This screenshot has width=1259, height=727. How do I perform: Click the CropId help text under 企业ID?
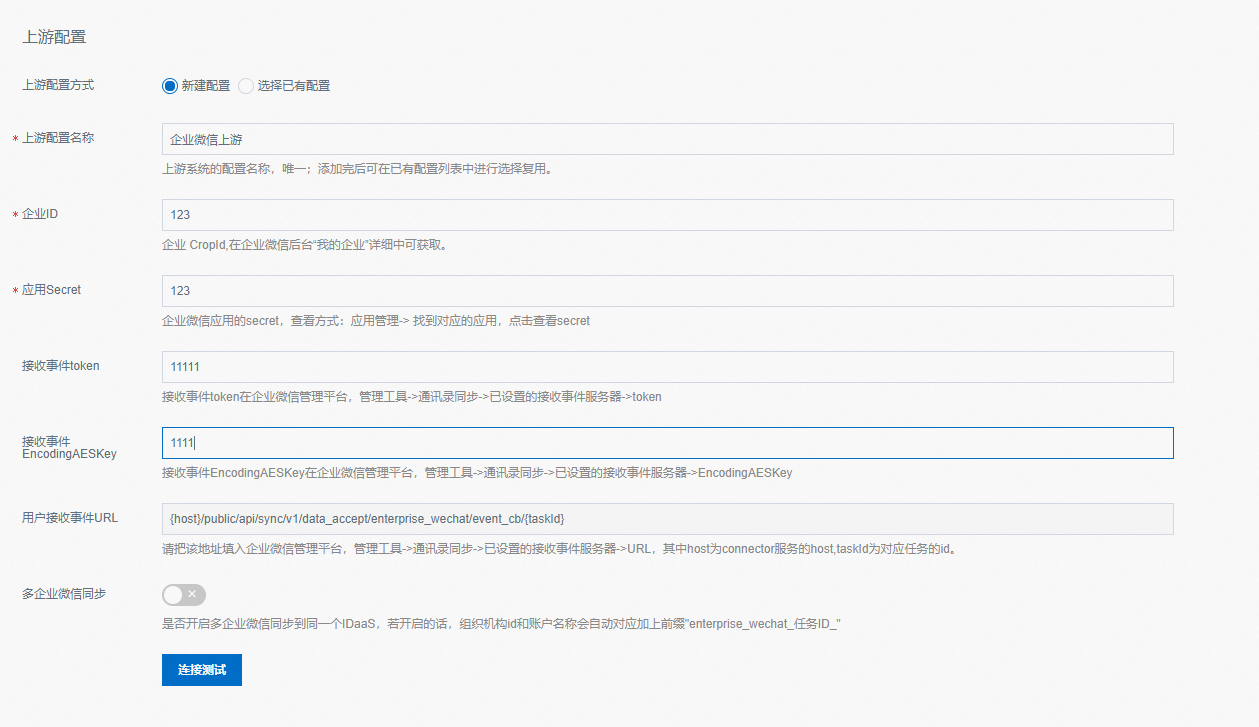[304, 245]
